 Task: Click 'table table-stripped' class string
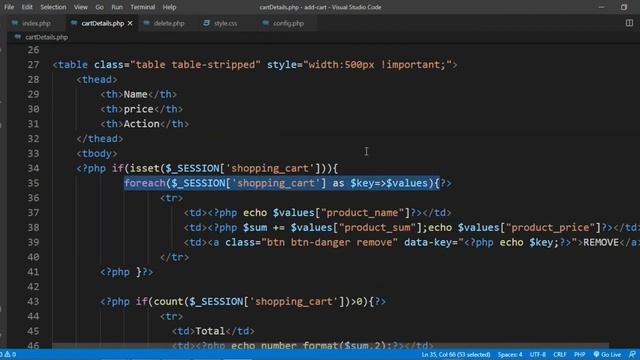pos(195,64)
